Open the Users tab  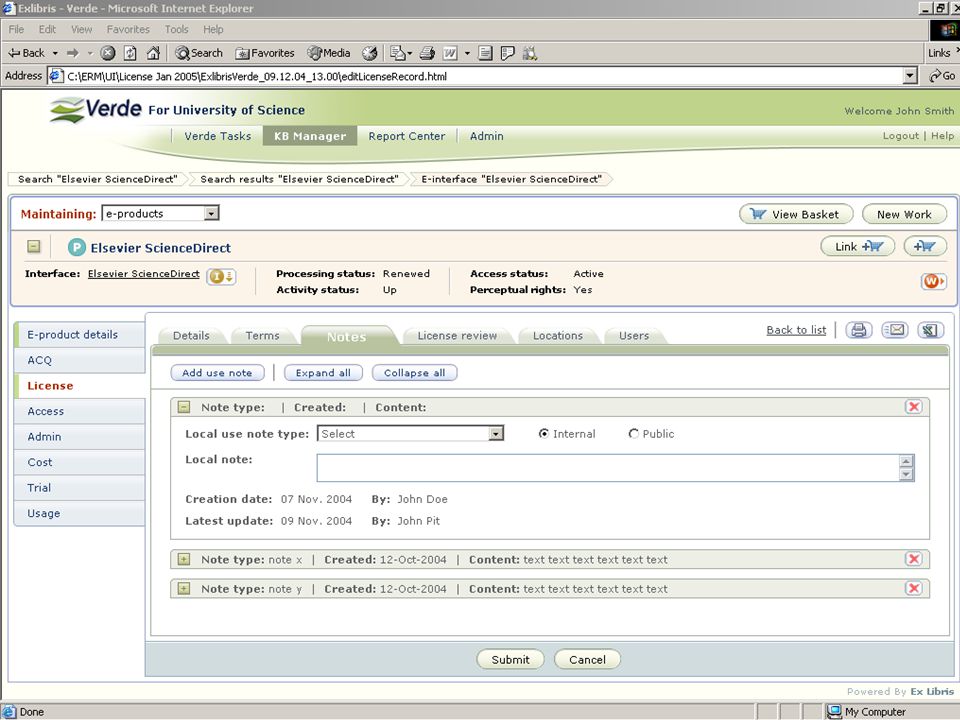tap(634, 336)
